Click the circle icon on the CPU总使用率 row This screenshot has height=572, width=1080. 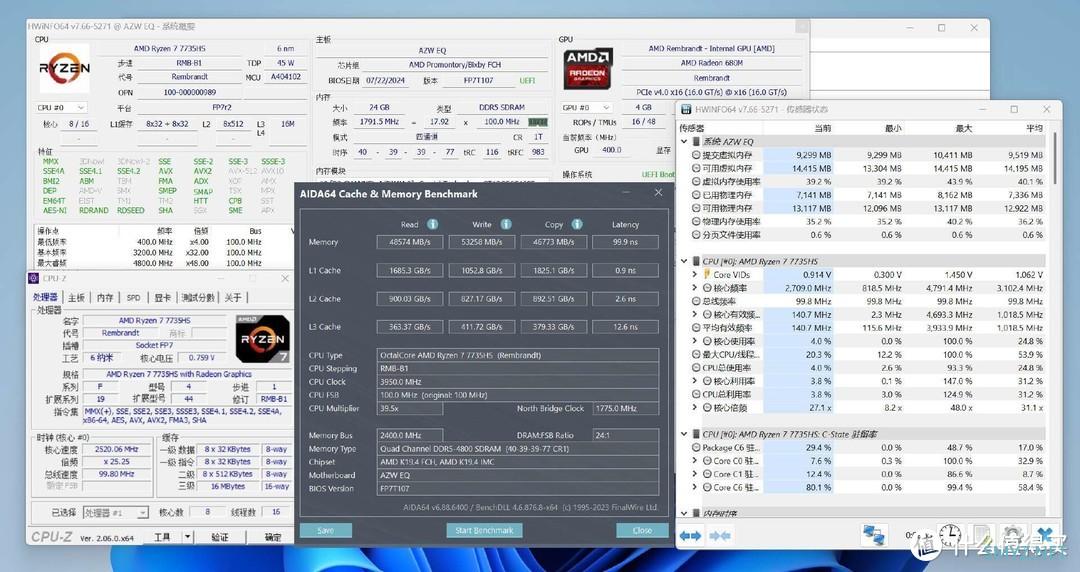[696, 367]
